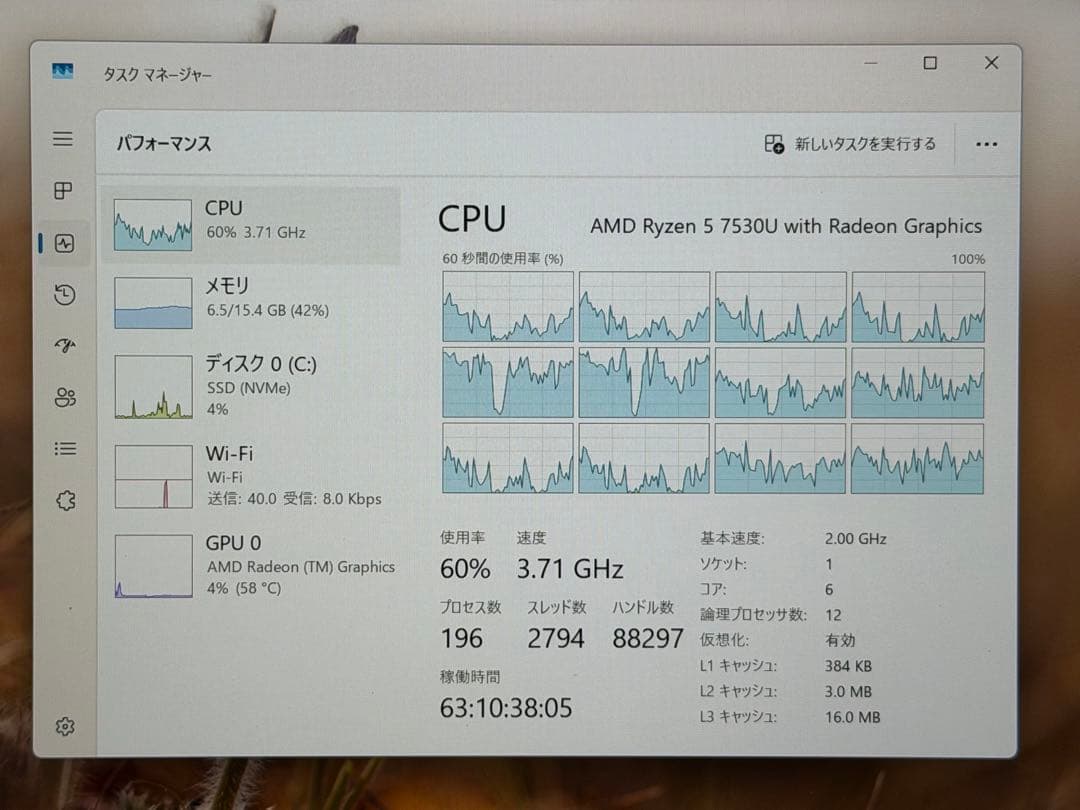Click the Task Manager app icon in the title bar

point(63,70)
